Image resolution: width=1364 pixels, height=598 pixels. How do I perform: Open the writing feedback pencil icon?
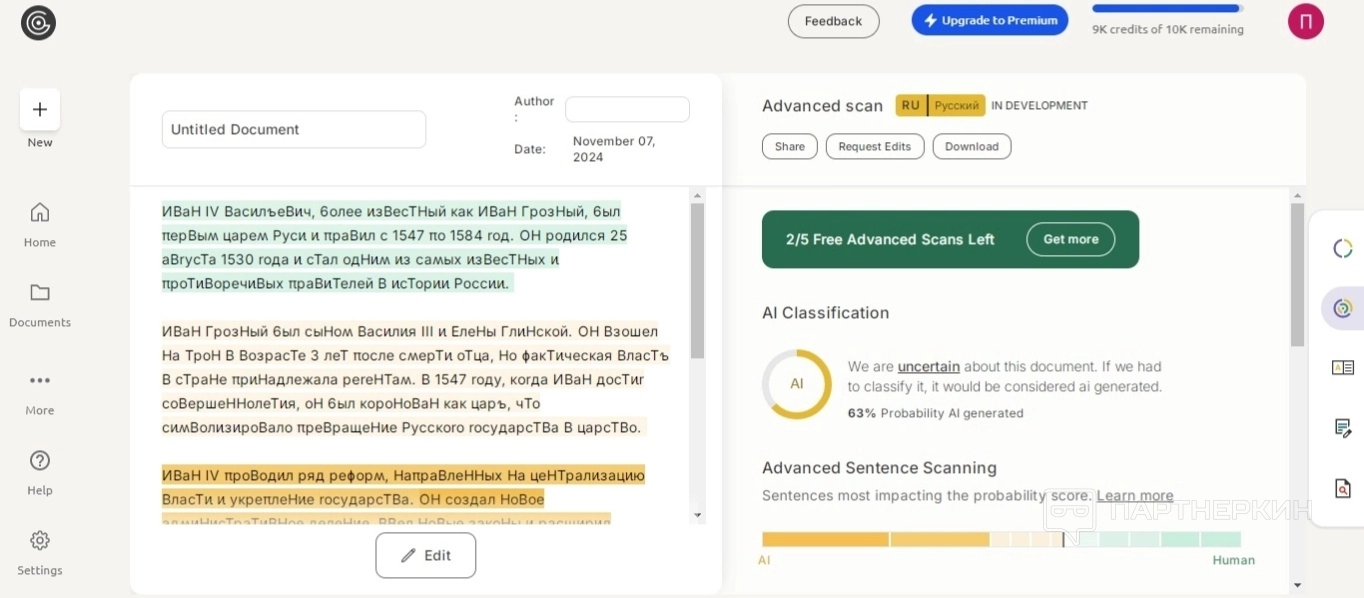(1342, 428)
